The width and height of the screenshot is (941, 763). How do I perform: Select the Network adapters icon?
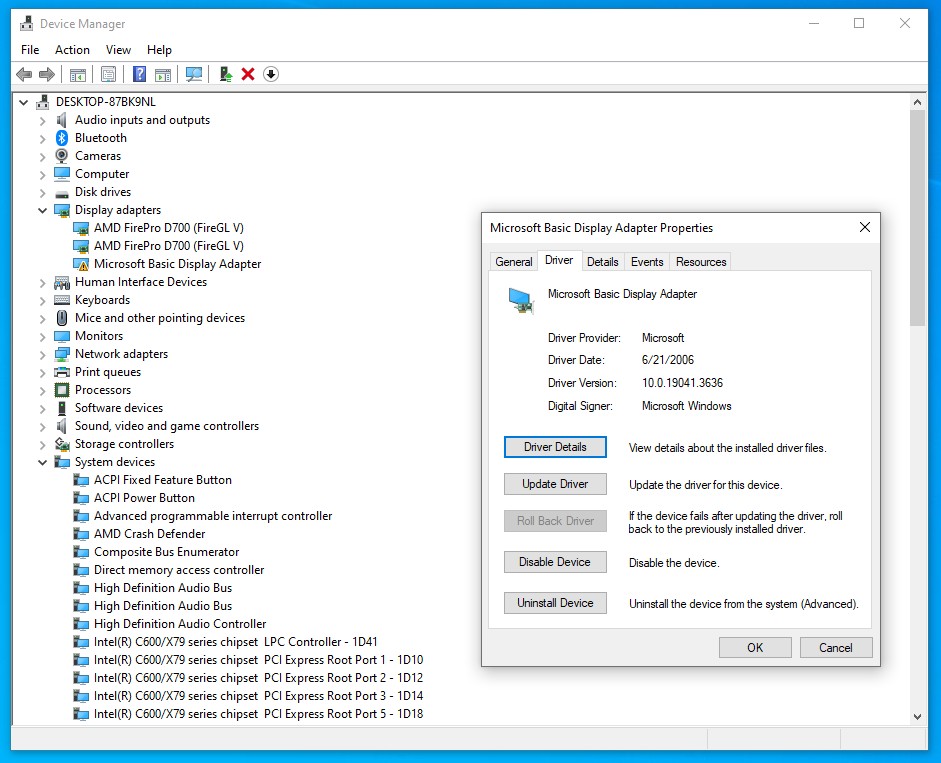[62, 354]
